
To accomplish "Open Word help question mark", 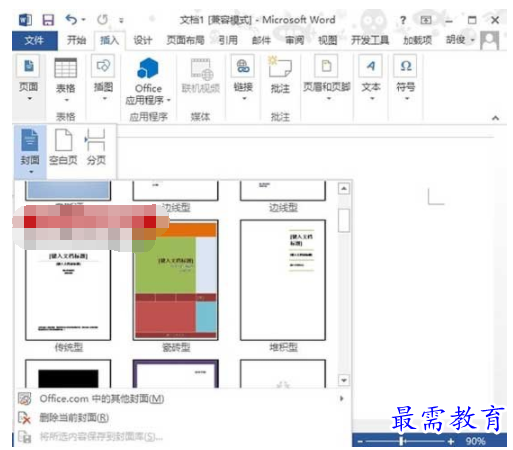I will tap(403, 20).
